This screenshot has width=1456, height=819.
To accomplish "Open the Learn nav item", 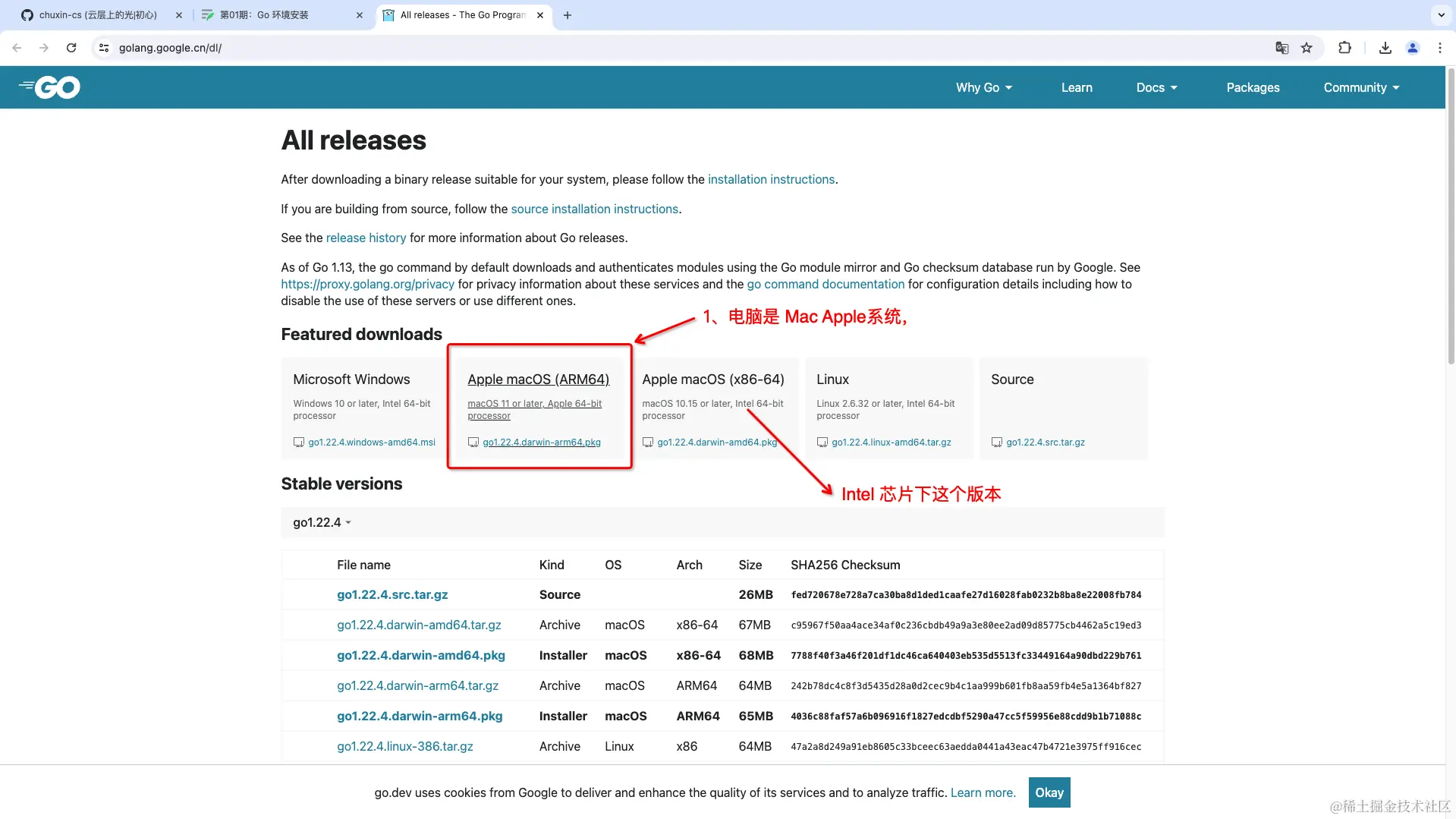I will pos(1077,87).
